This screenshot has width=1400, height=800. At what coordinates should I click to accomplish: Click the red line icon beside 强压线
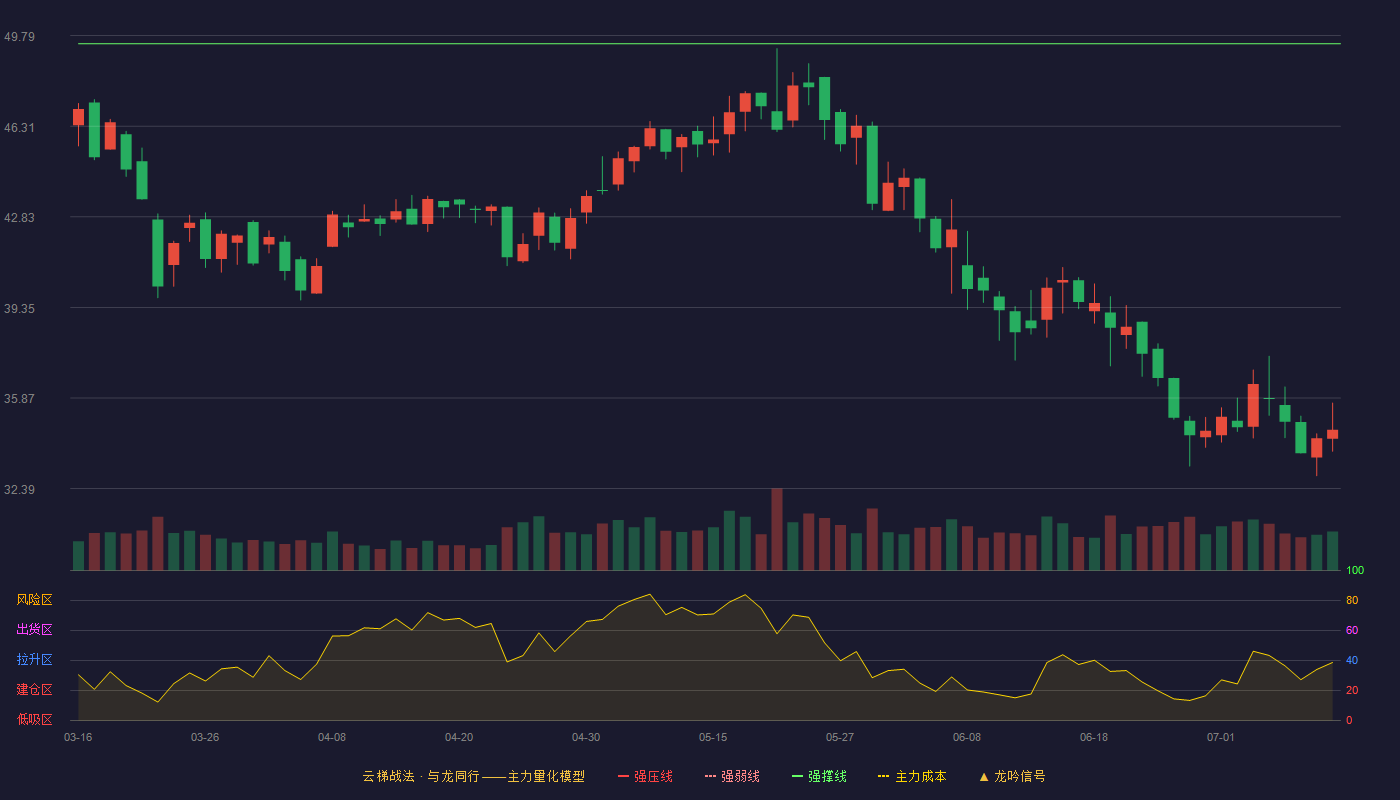pyautogui.click(x=623, y=776)
